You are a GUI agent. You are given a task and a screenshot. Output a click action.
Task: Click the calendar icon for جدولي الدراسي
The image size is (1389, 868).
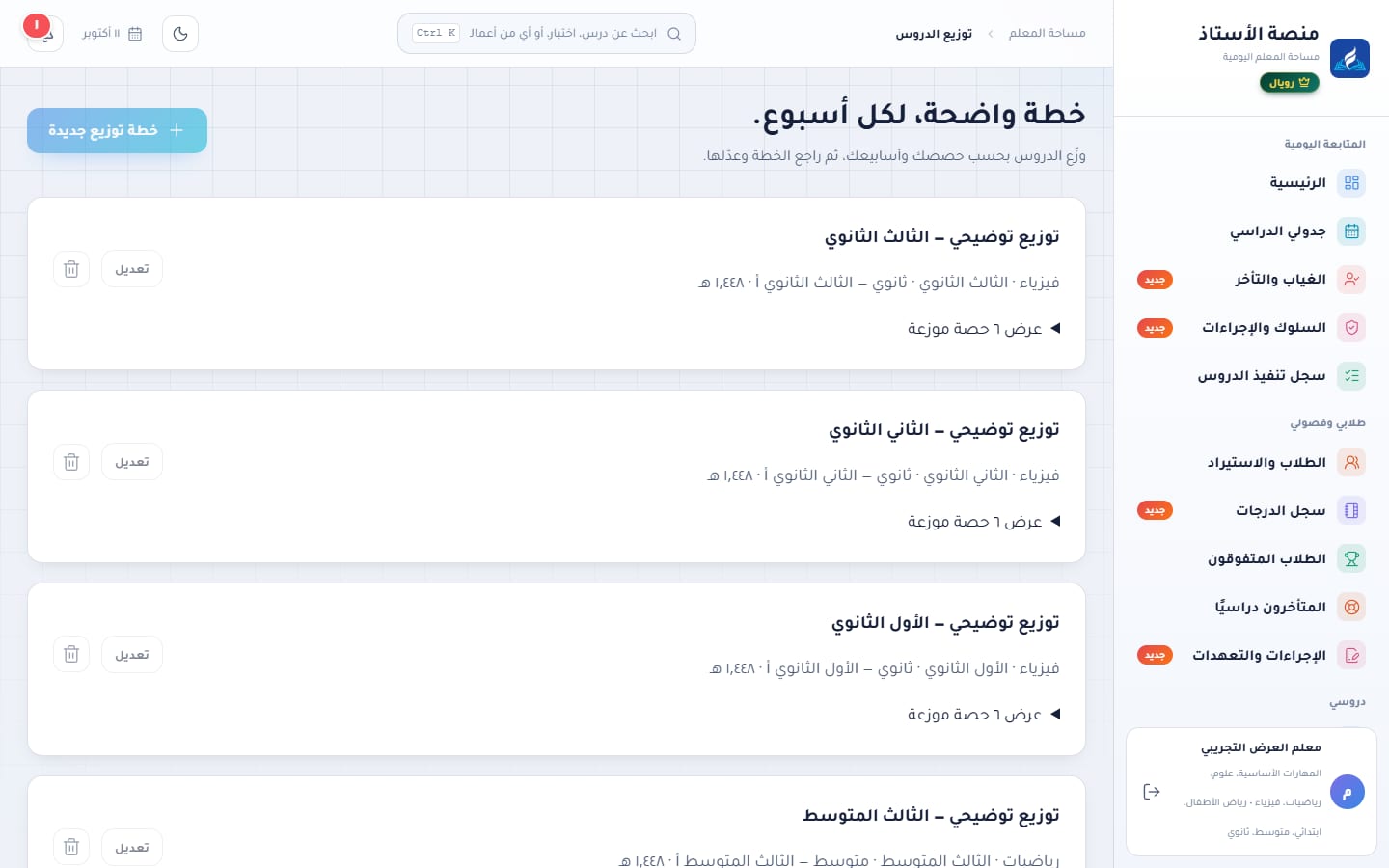pos(1351,231)
